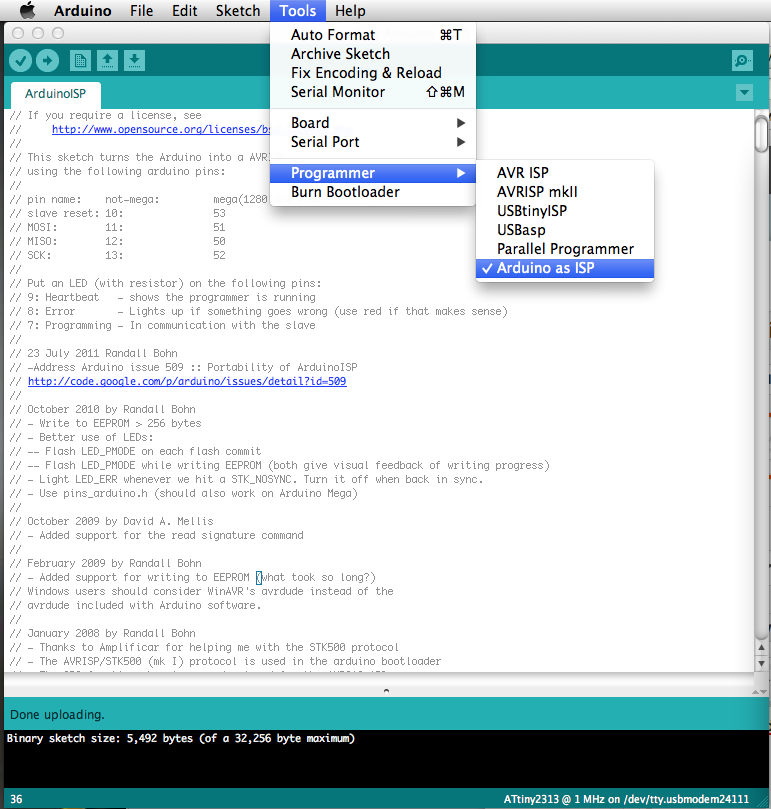Viewport: 771px width, 809px height.
Task: Click the 'October 2009 by David A. Mellis' line
Action: coord(111,521)
